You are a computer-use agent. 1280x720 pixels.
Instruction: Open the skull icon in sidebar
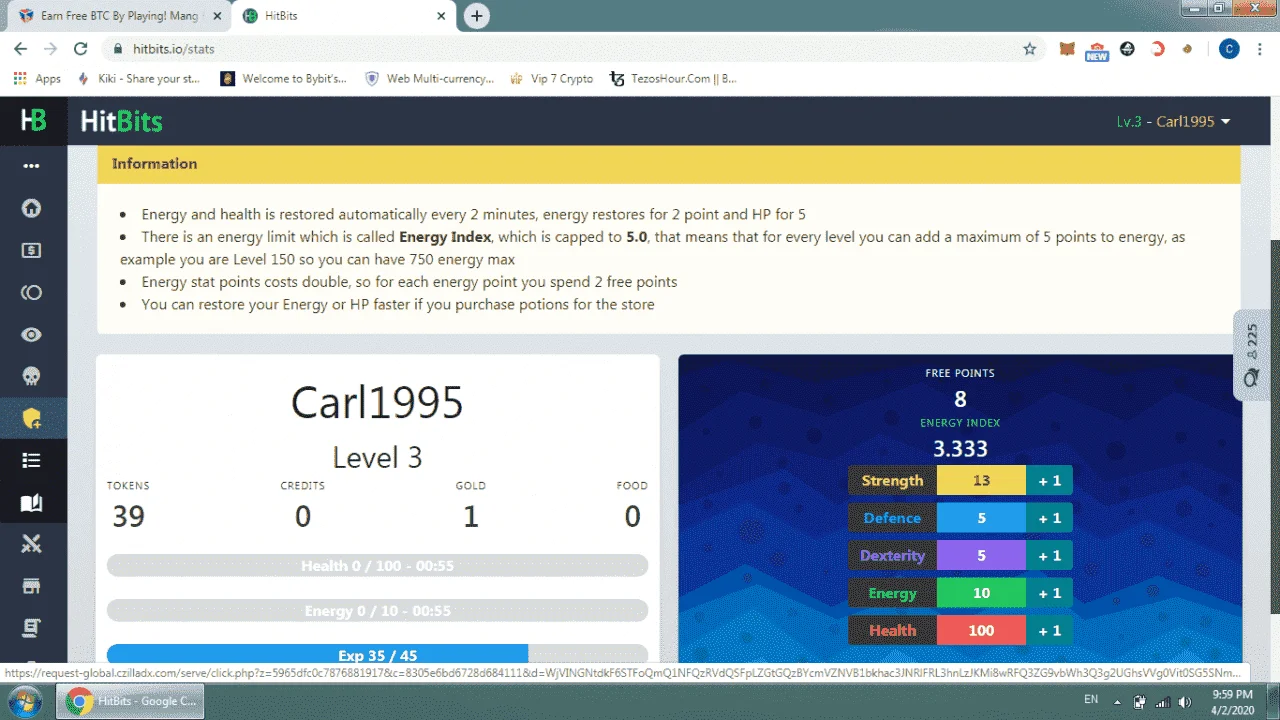[32, 376]
